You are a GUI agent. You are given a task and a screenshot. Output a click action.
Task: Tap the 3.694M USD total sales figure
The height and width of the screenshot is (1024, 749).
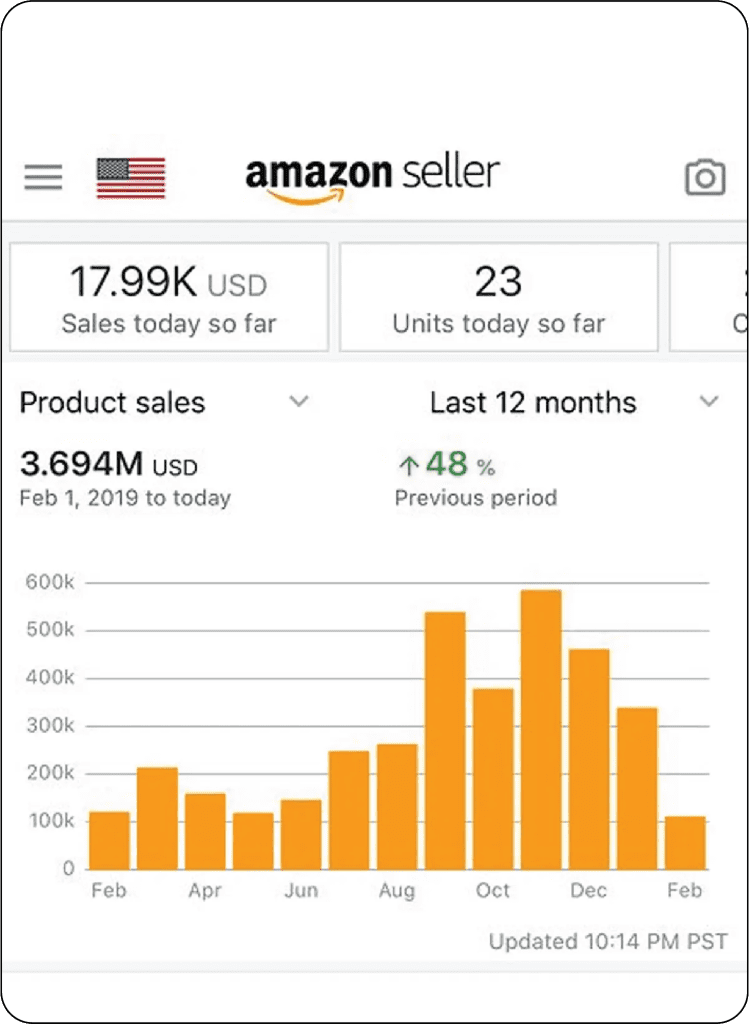click(x=109, y=464)
